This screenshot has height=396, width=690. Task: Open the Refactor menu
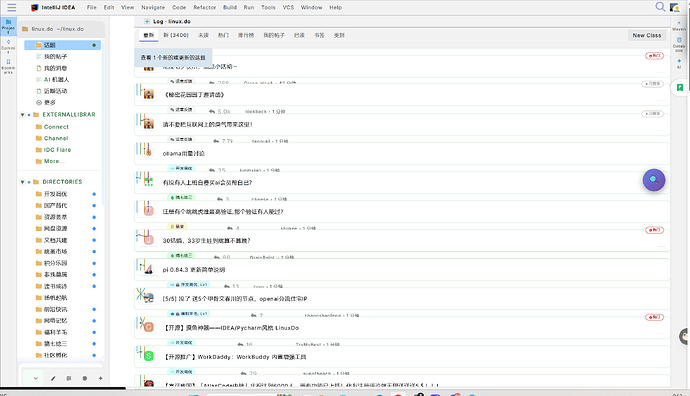coord(205,7)
